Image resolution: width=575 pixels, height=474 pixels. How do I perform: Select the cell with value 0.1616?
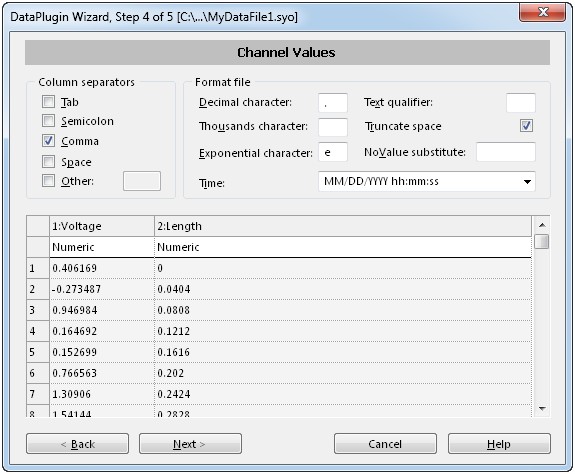coord(343,352)
